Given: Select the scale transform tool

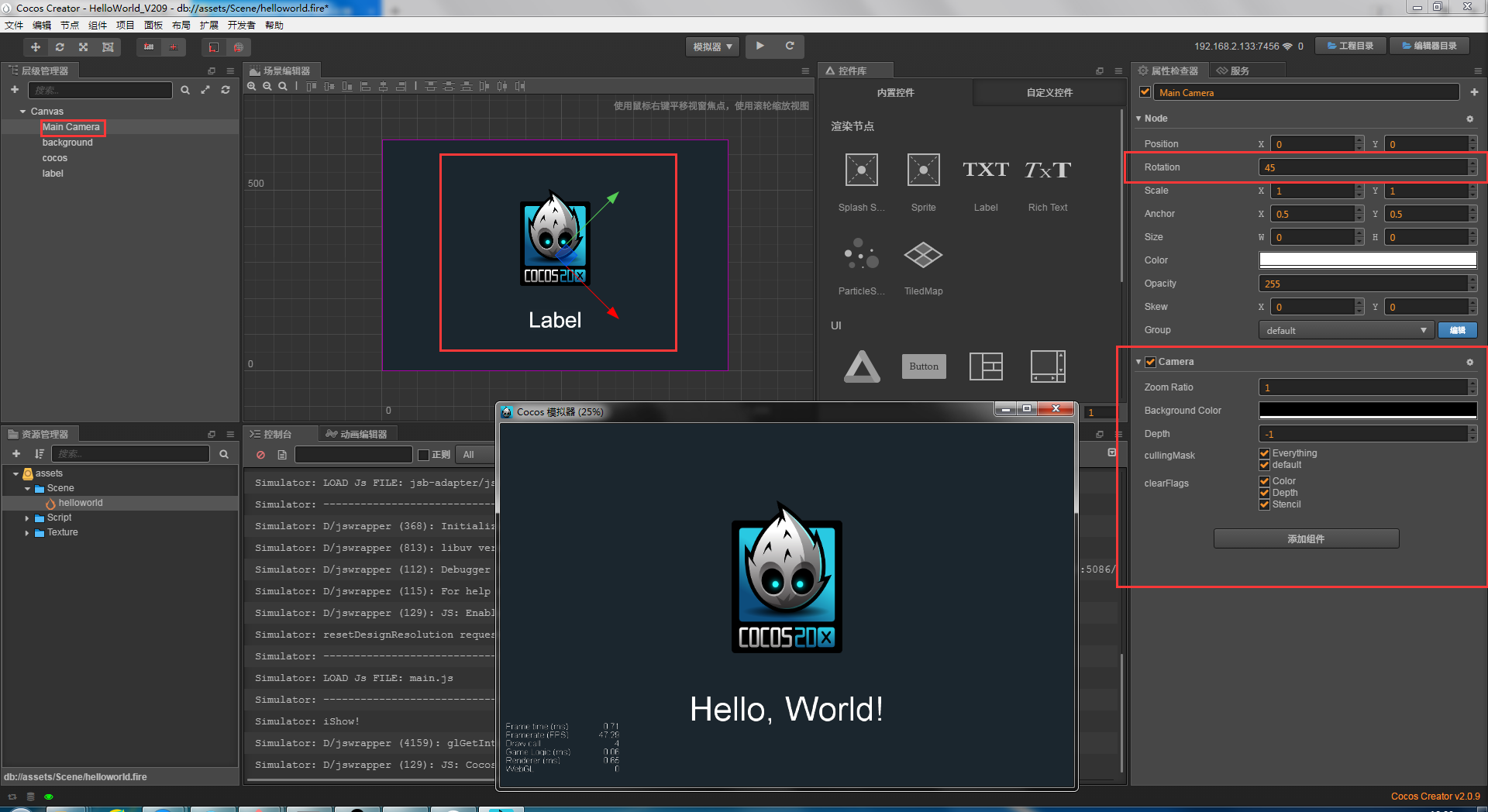Looking at the screenshot, I should point(84,47).
